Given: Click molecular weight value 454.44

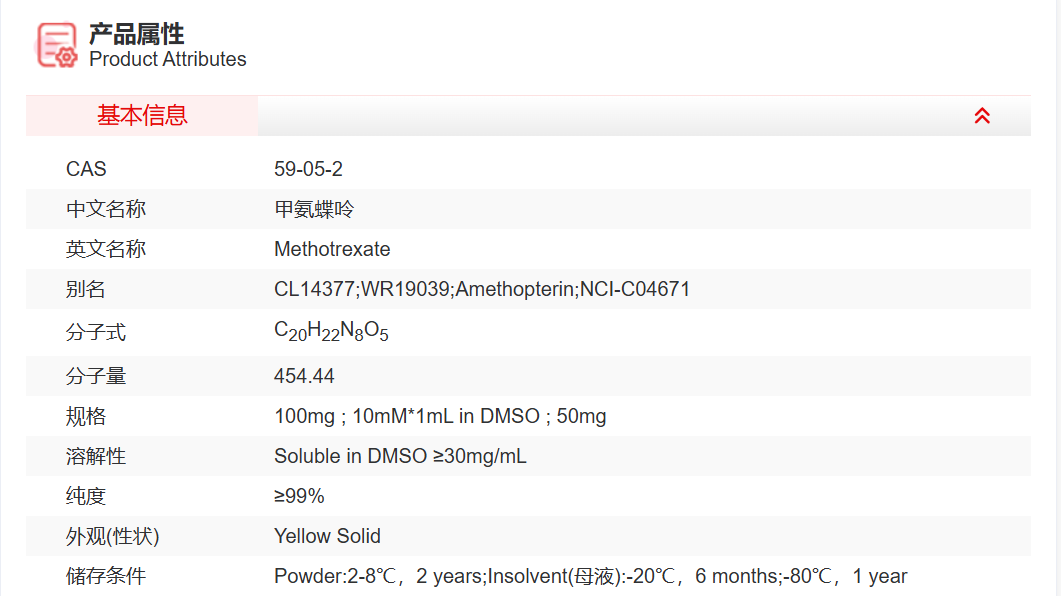Looking at the screenshot, I should 304,376.
